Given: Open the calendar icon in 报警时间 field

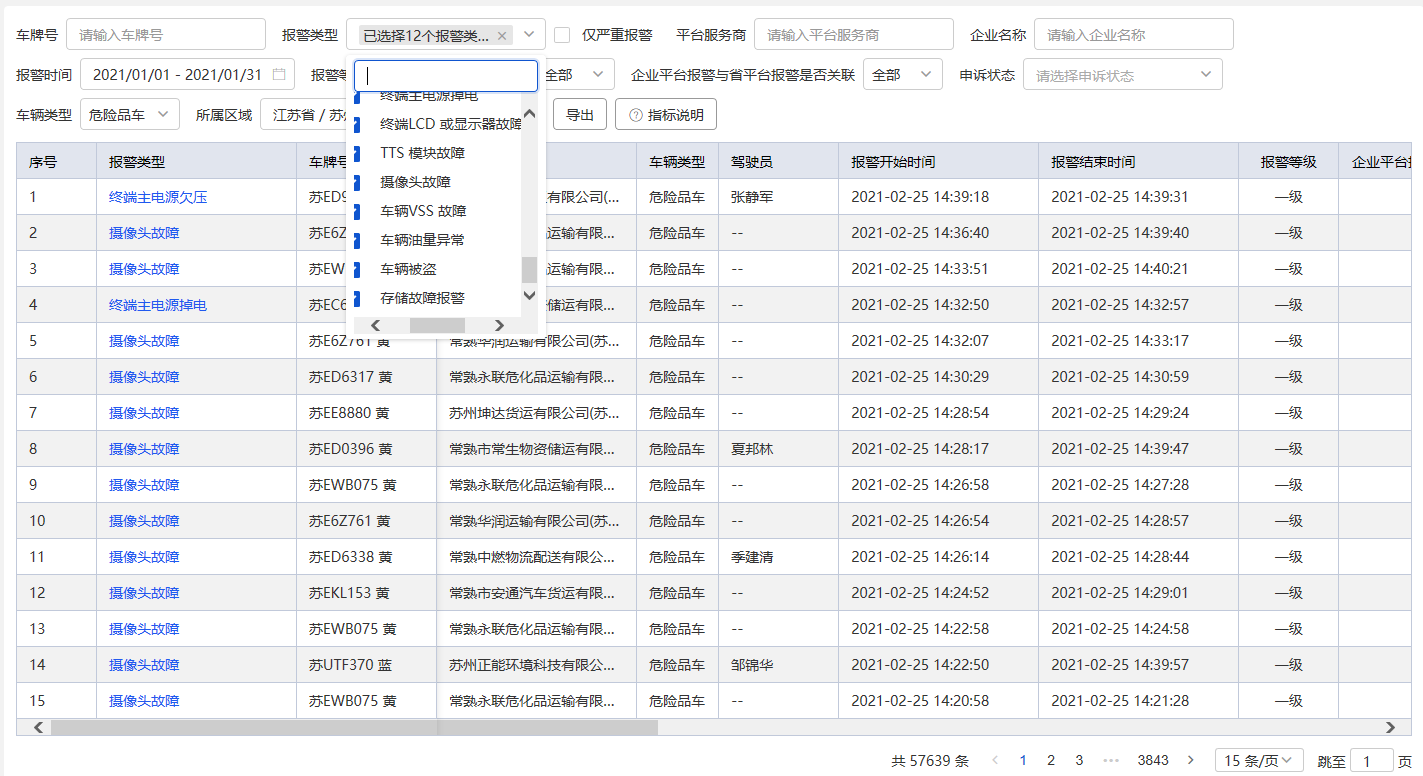Looking at the screenshot, I should [279, 75].
